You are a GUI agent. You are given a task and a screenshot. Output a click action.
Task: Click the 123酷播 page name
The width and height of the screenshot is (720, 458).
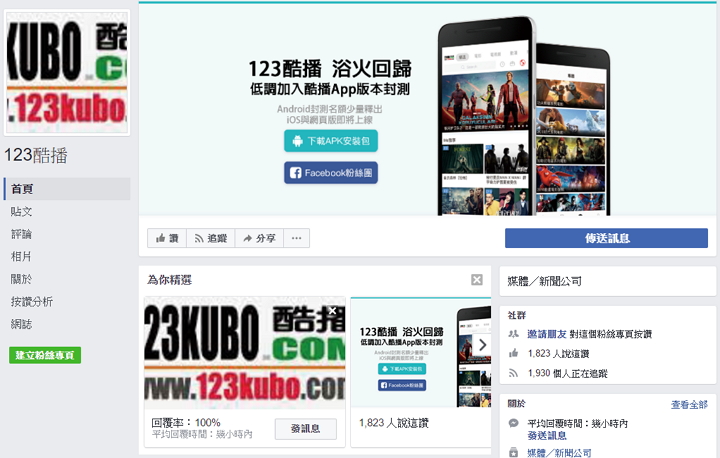pyautogui.click(x=36, y=155)
